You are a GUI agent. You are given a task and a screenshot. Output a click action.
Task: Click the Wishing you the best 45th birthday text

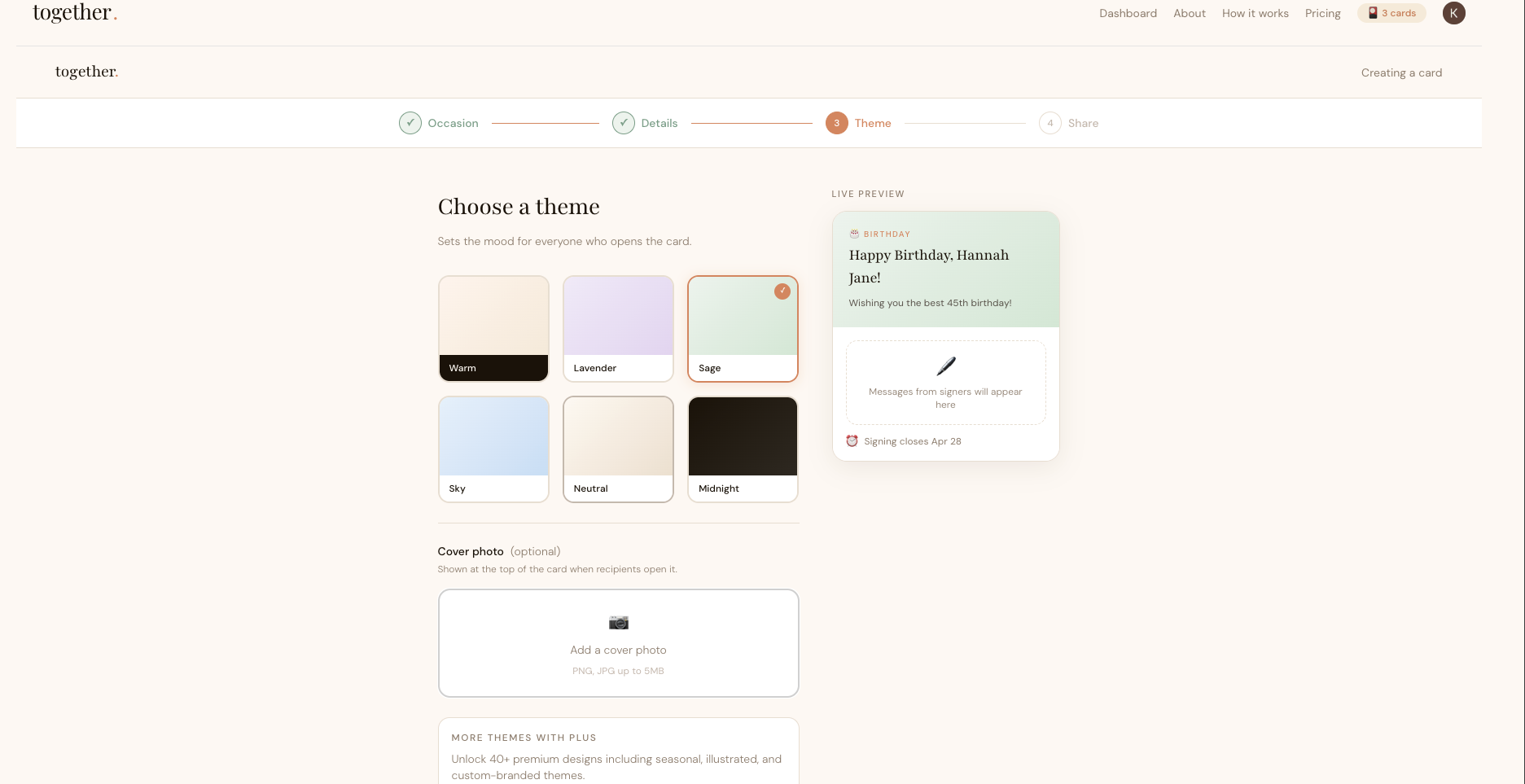[x=930, y=303]
